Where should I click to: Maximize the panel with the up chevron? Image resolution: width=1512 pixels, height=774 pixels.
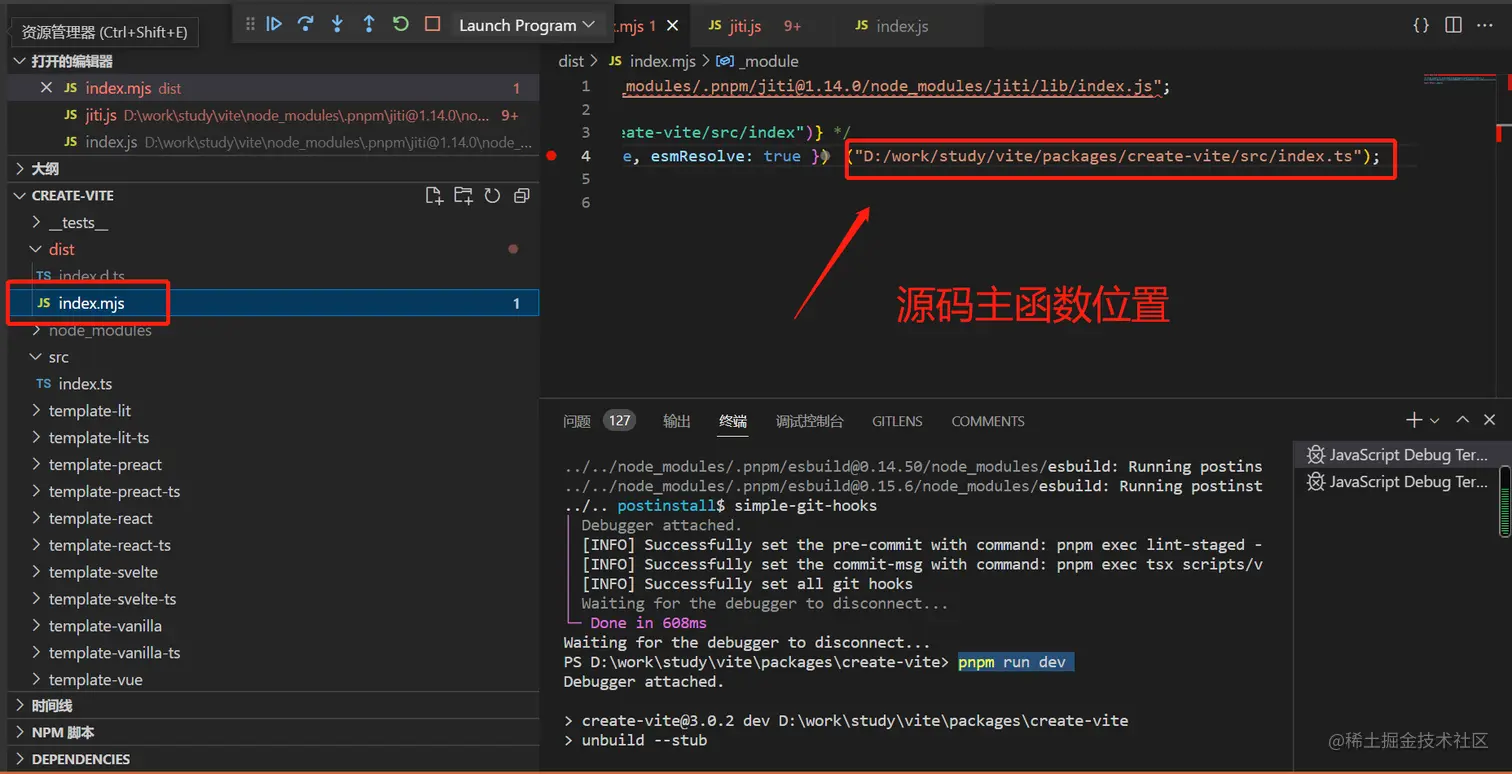(1462, 420)
